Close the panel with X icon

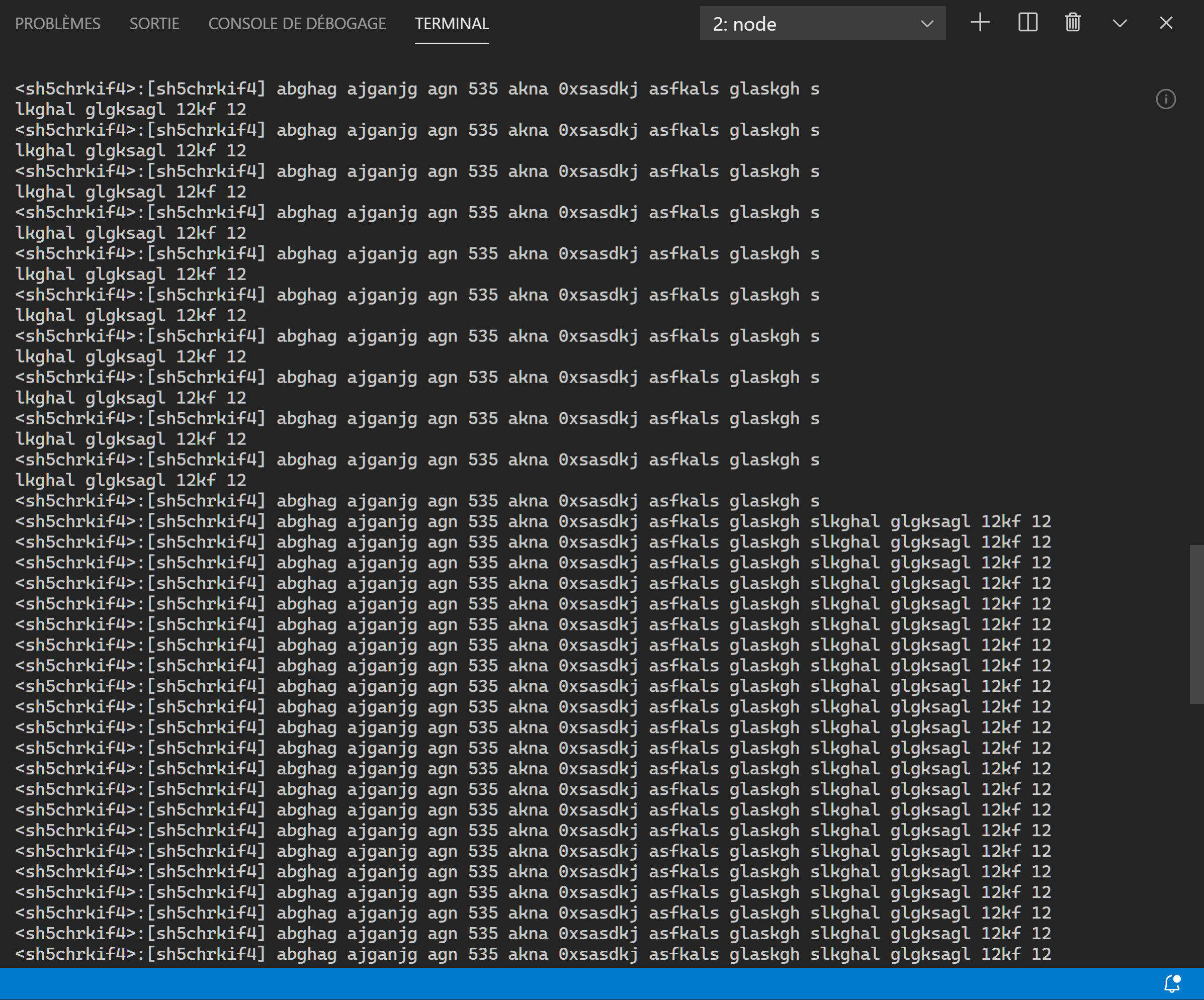point(1166,23)
